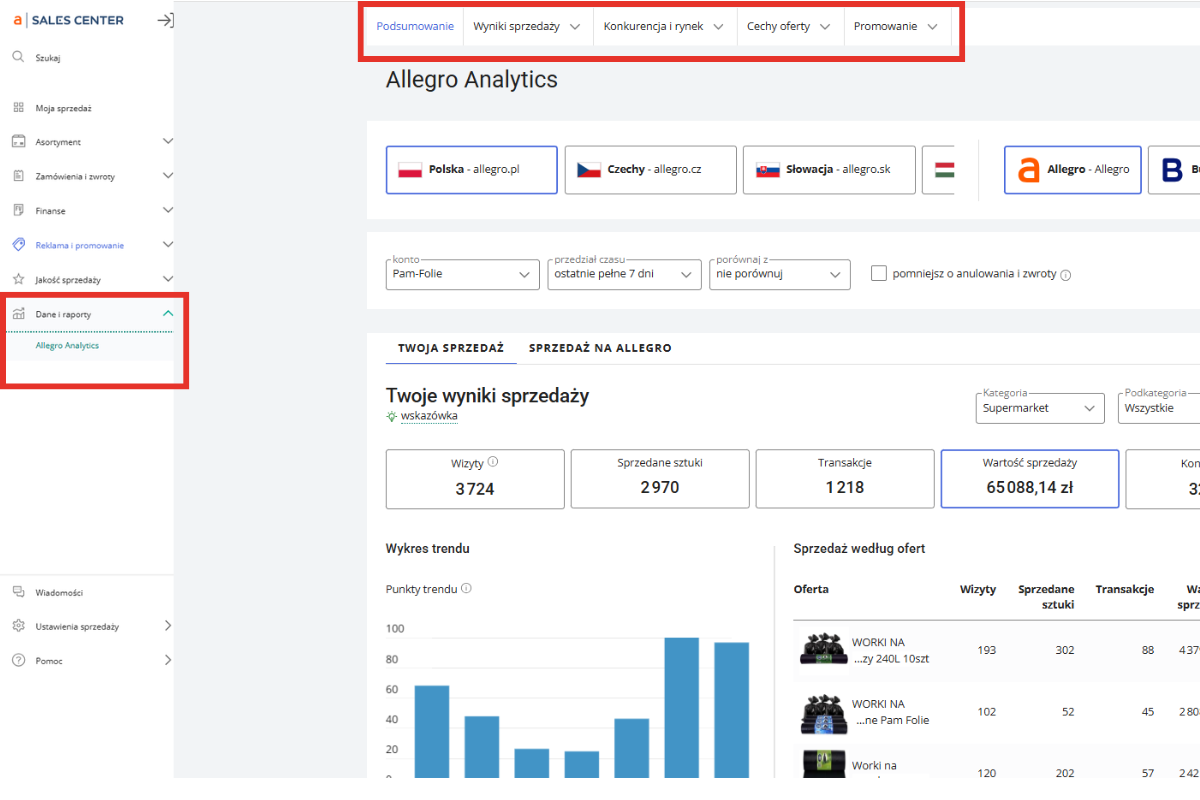Enable pomniejsz o anulowania i zwroty checkbox
1200x800 pixels.
[x=879, y=273]
